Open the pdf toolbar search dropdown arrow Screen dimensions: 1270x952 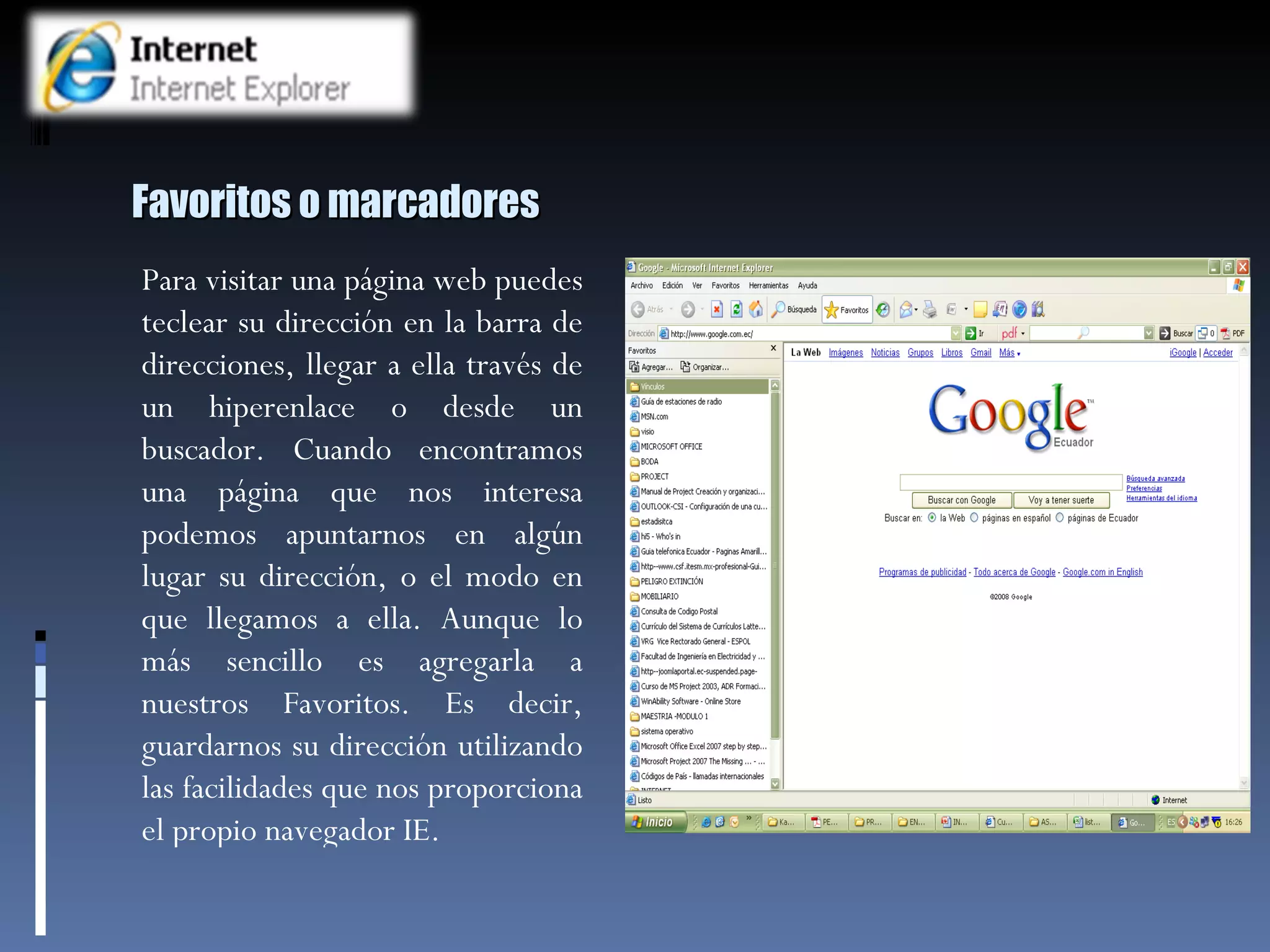click(x=1148, y=333)
